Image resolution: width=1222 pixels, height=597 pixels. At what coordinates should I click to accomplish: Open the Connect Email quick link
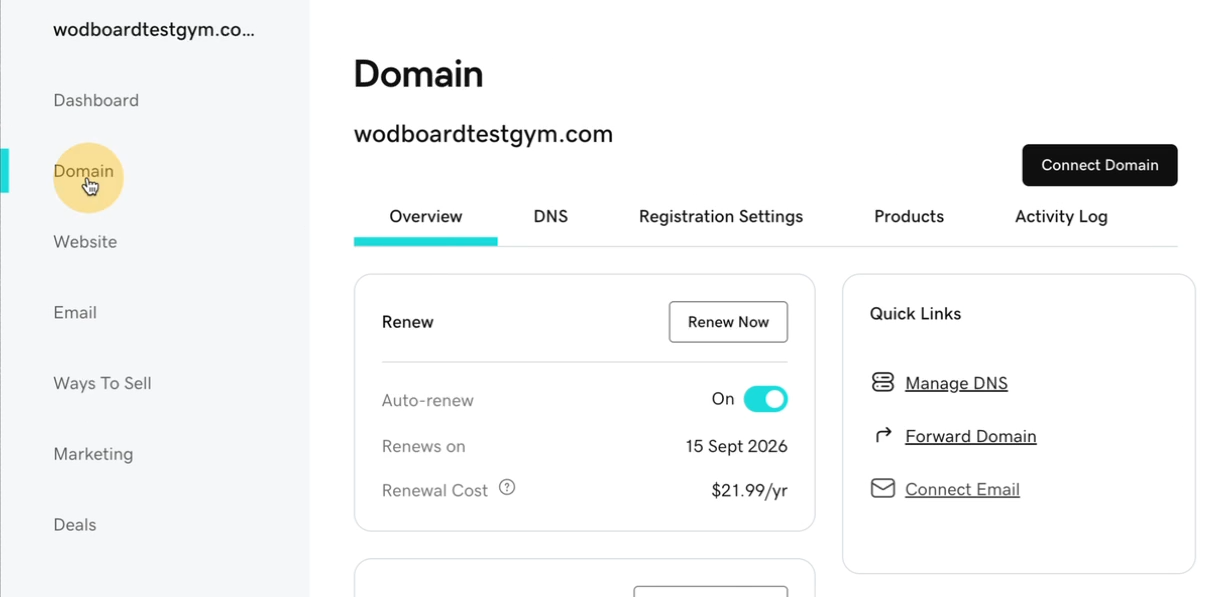tap(962, 489)
